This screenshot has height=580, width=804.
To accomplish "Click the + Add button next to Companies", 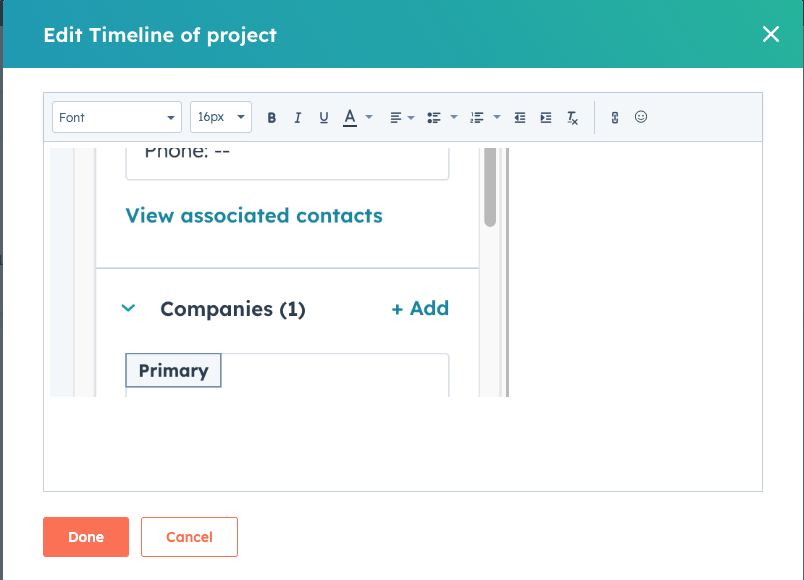I will pyautogui.click(x=420, y=308).
